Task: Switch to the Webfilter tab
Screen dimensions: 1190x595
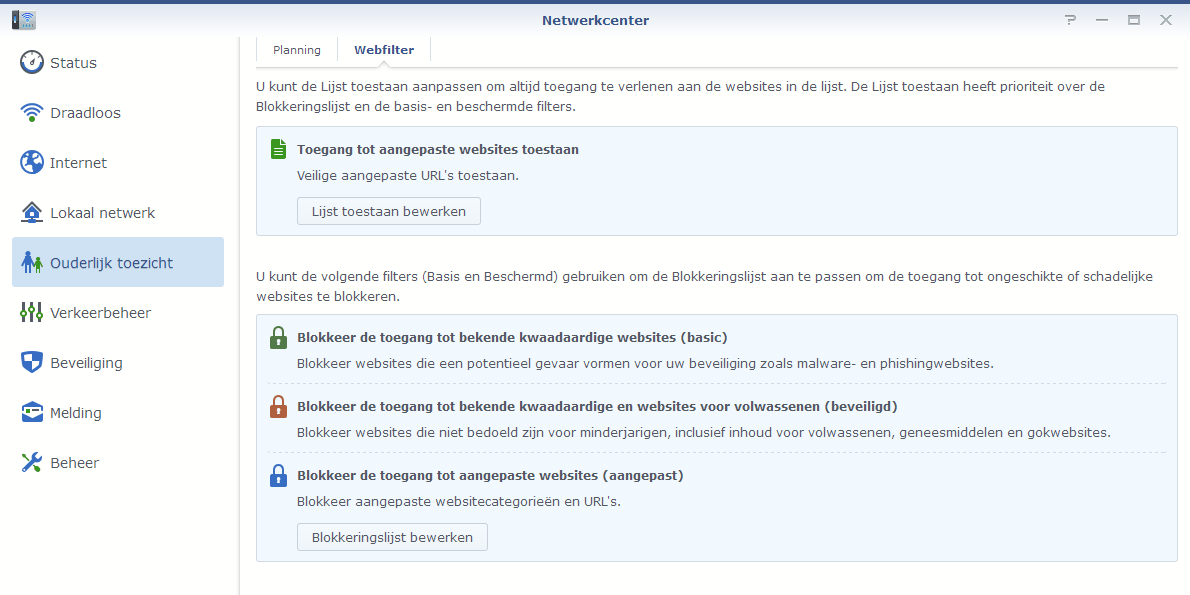Action: [x=383, y=49]
